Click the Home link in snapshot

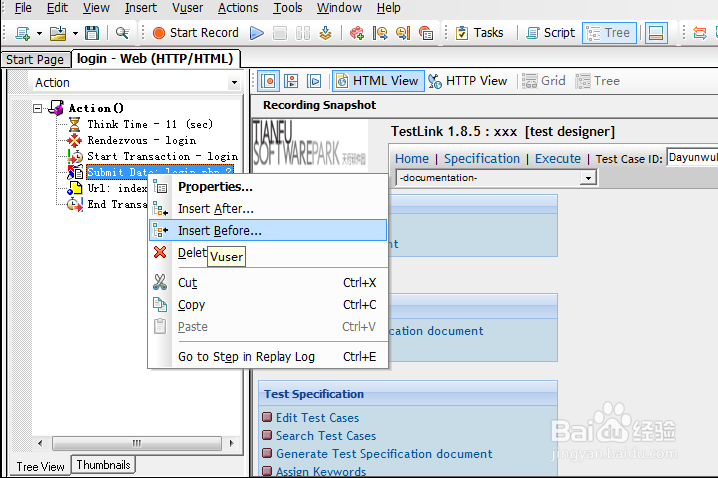(x=412, y=159)
